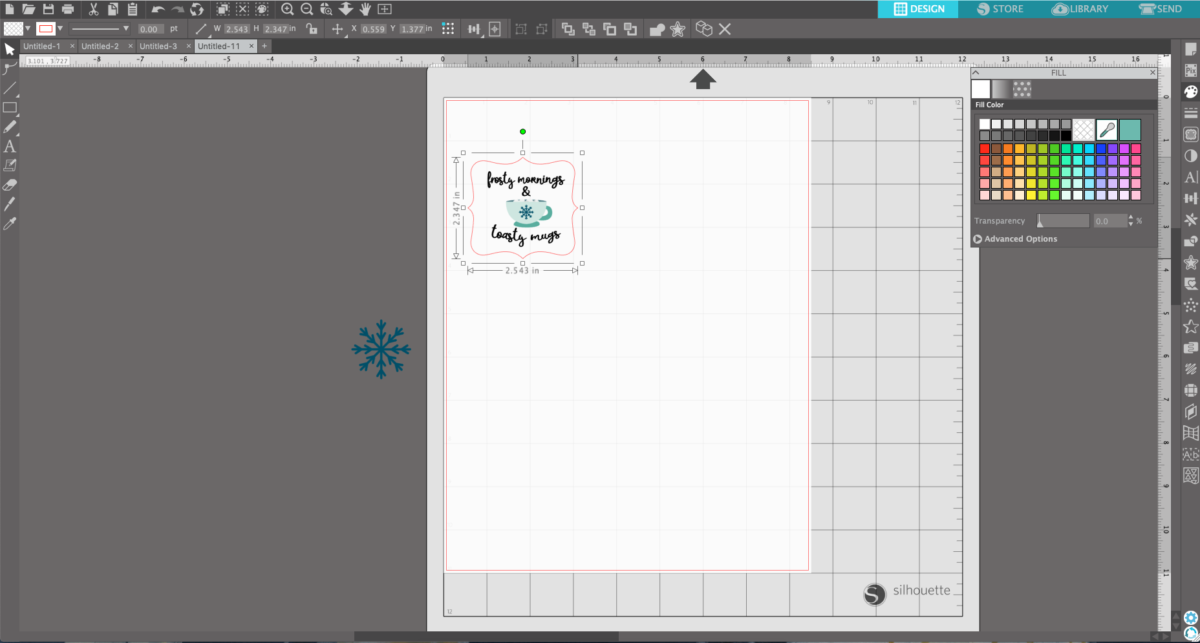Select the pattern fill type swatch

pos(1022,88)
